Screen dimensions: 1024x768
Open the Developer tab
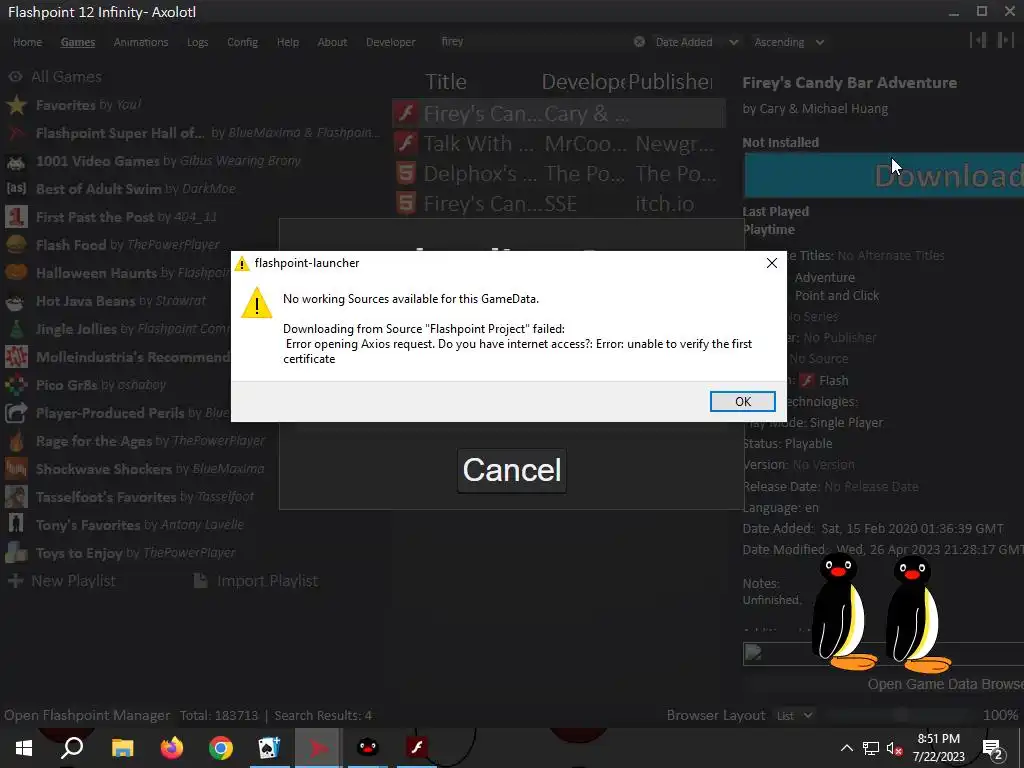[x=391, y=42]
